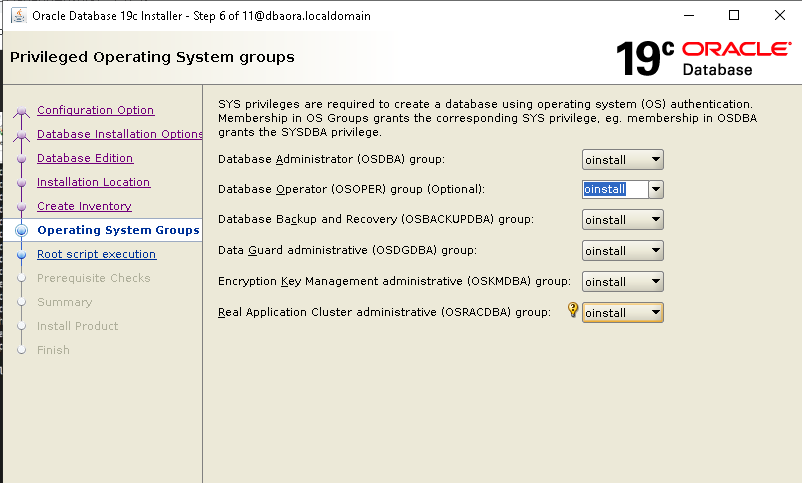Click the Operating System Groups step bullet

tap(21, 231)
